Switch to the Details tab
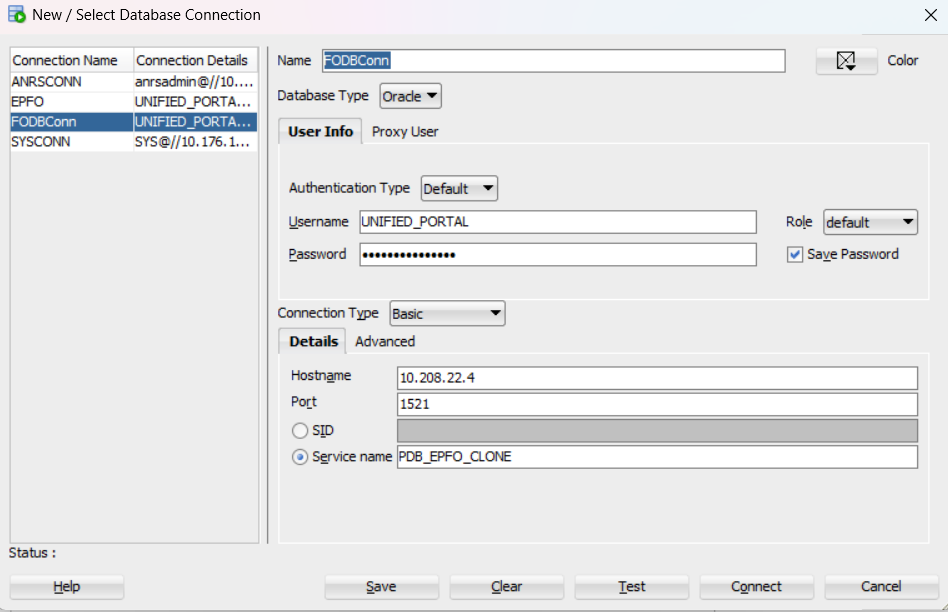 point(313,341)
